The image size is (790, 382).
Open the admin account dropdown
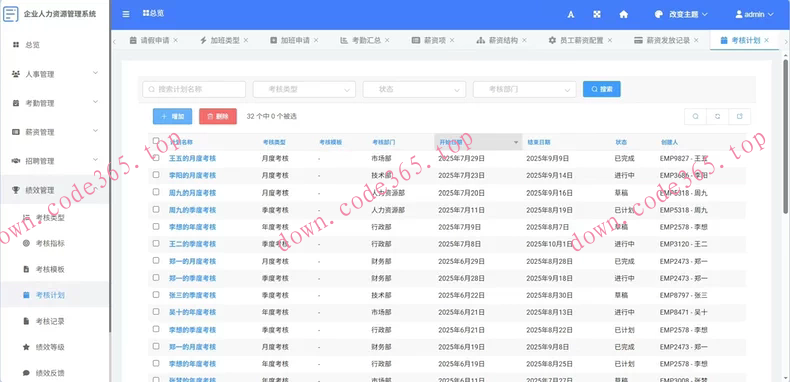(754, 15)
